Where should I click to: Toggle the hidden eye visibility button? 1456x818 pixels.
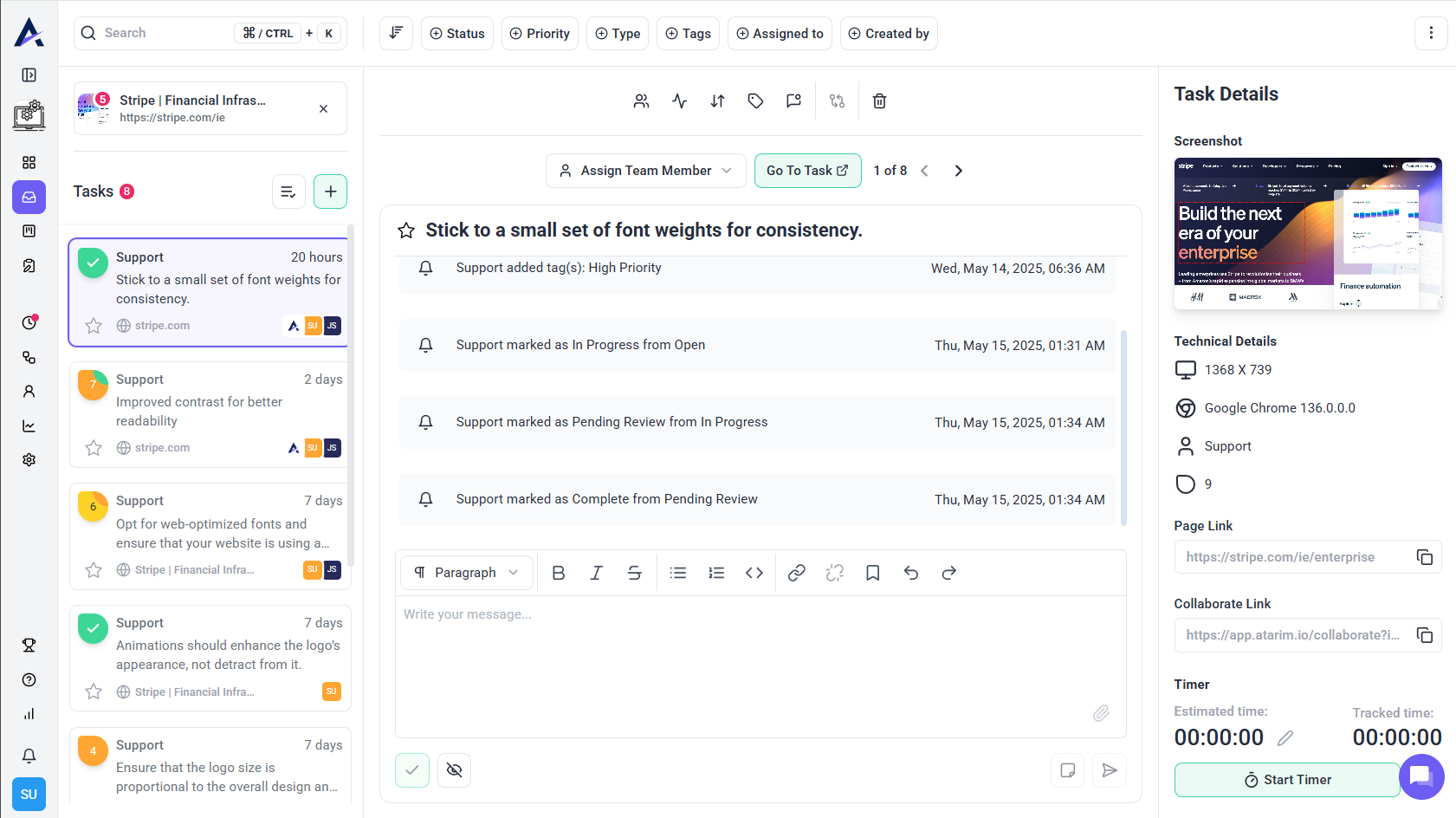[x=454, y=770]
